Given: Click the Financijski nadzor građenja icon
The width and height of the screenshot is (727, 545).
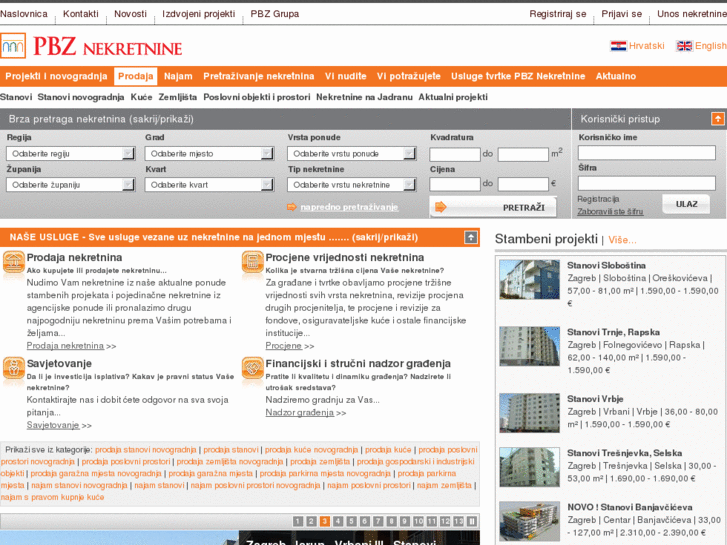Looking at the screenshot, I should (252, 368).
